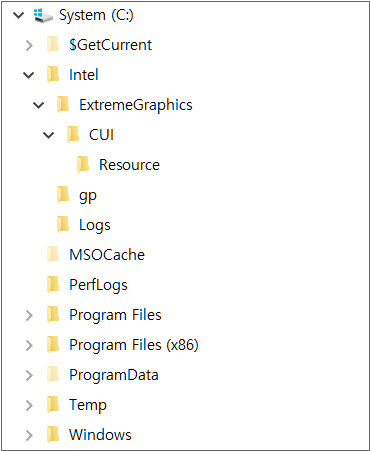This screenshot has height=451, width=370.
Task: Collapse the CUI folder chevron
Action: (x=49, y=135)
